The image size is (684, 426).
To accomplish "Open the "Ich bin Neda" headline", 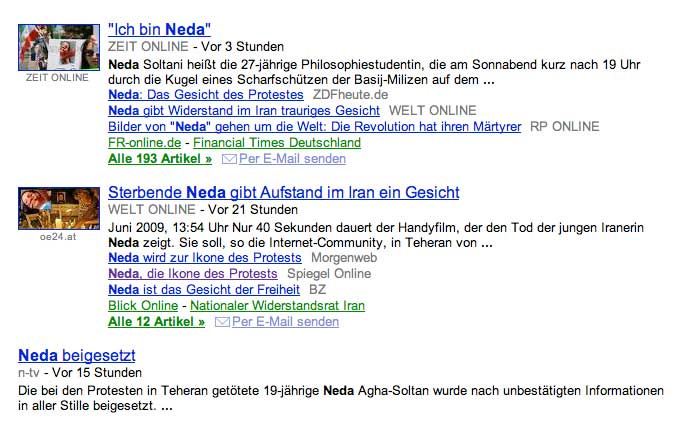I will tap(159, 29).
